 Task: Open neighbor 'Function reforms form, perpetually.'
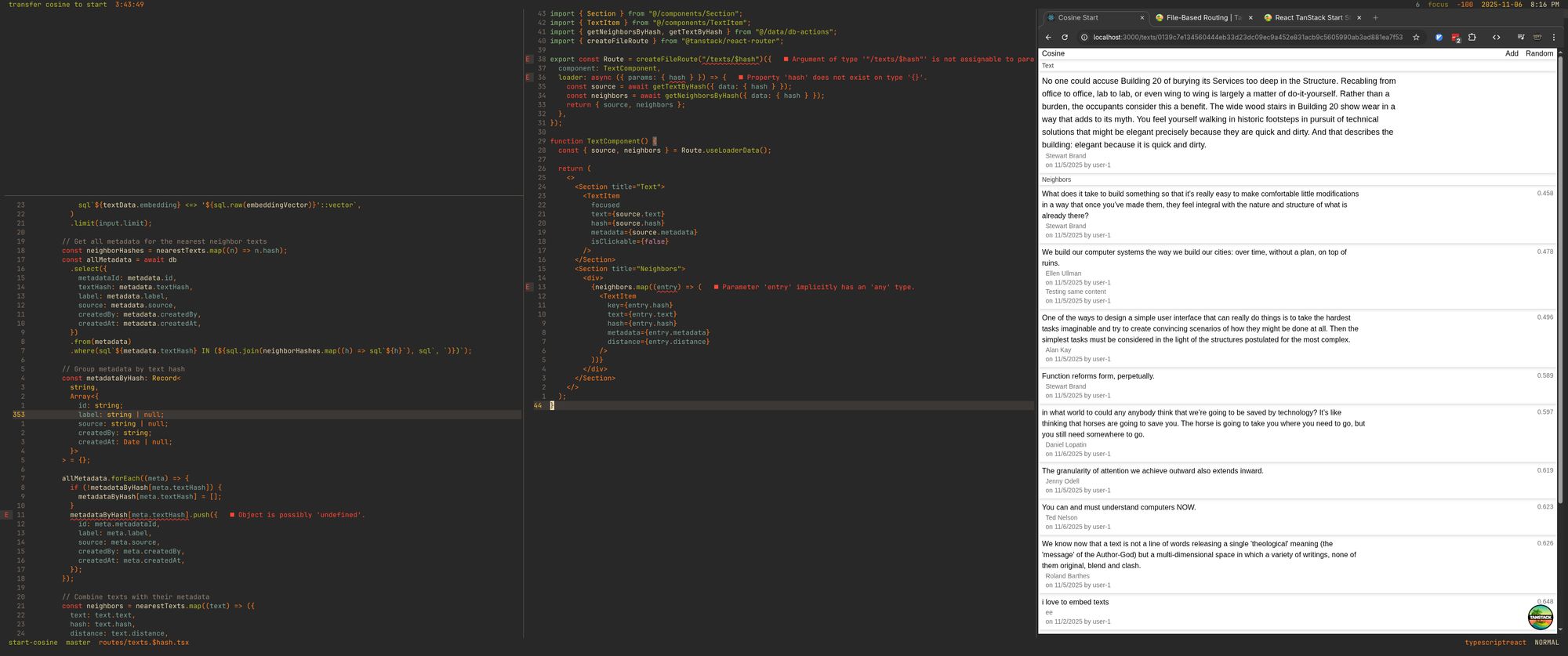(x=1098, y=376)
